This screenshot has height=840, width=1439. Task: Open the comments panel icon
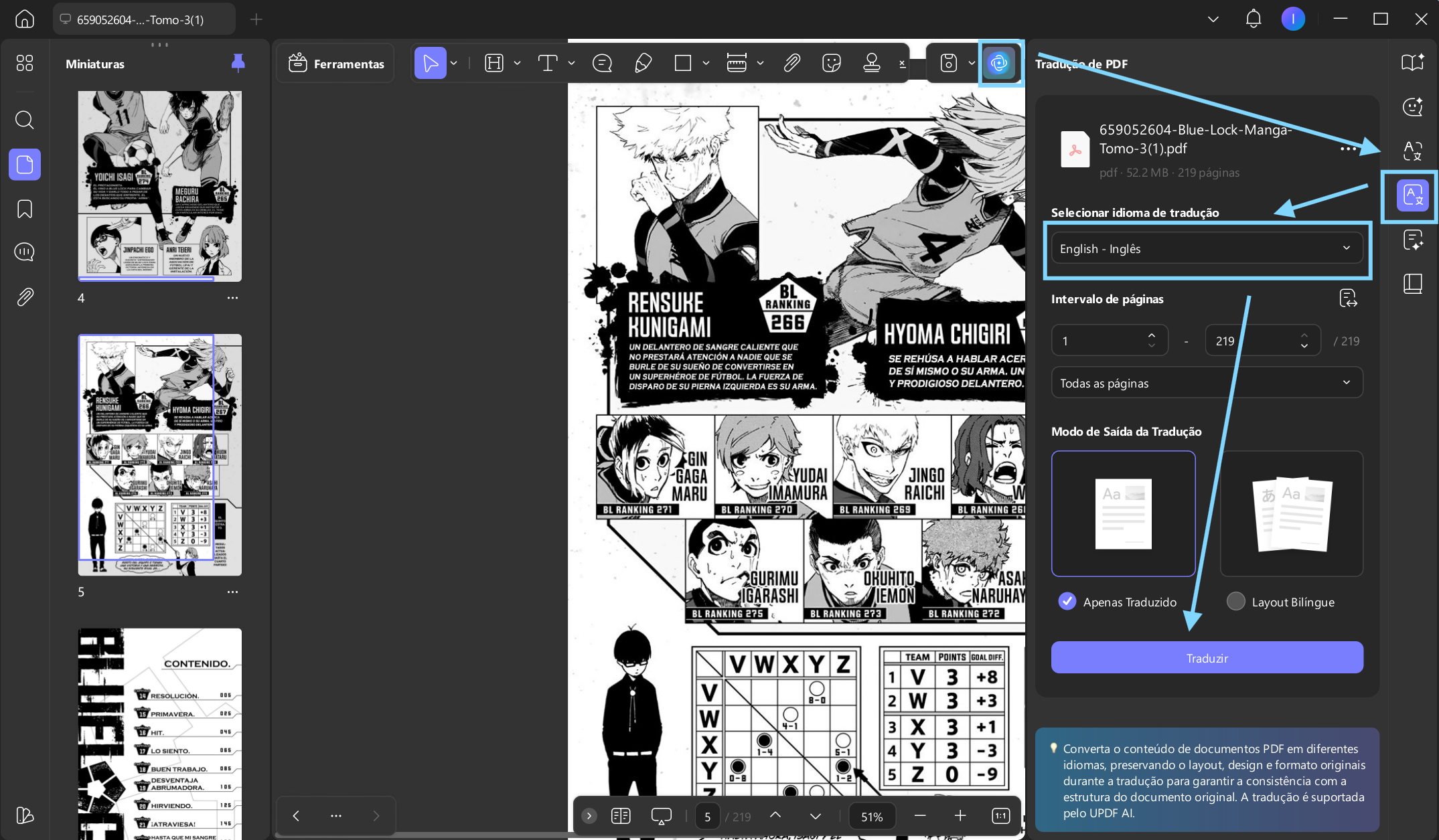[x=25, y=252]
